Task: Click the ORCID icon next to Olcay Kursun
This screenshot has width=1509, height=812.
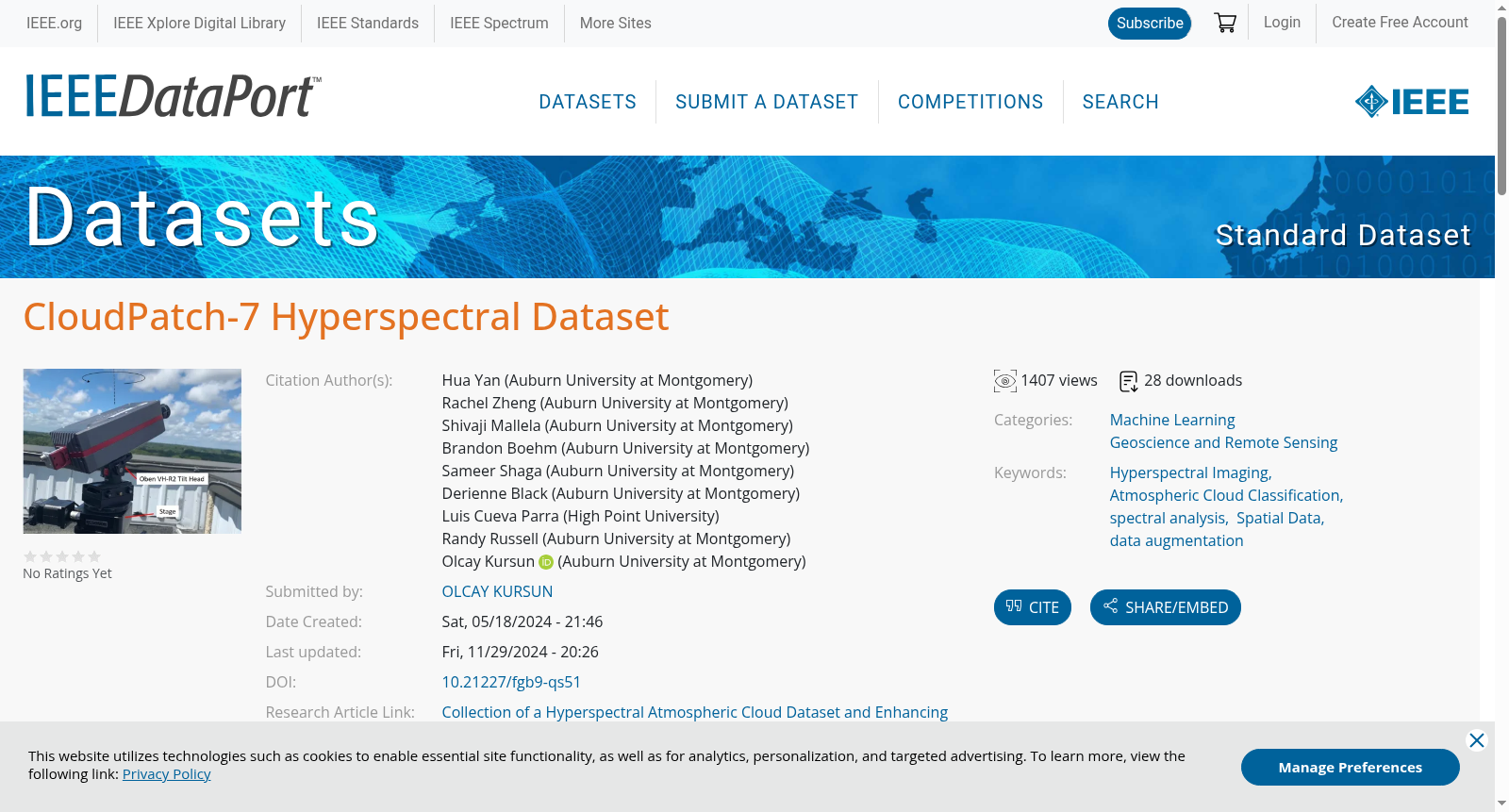Action: pos(546,562)
